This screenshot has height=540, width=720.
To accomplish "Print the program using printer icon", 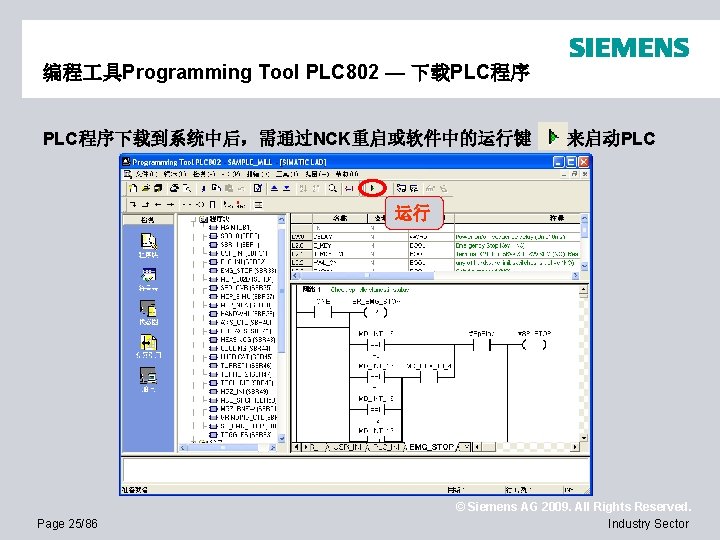I will (x=174, y=188).
